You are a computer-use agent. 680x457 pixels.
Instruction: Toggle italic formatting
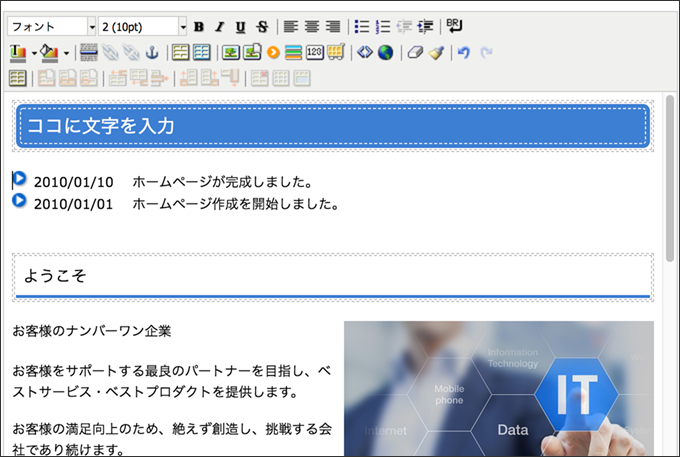(220, 27)
